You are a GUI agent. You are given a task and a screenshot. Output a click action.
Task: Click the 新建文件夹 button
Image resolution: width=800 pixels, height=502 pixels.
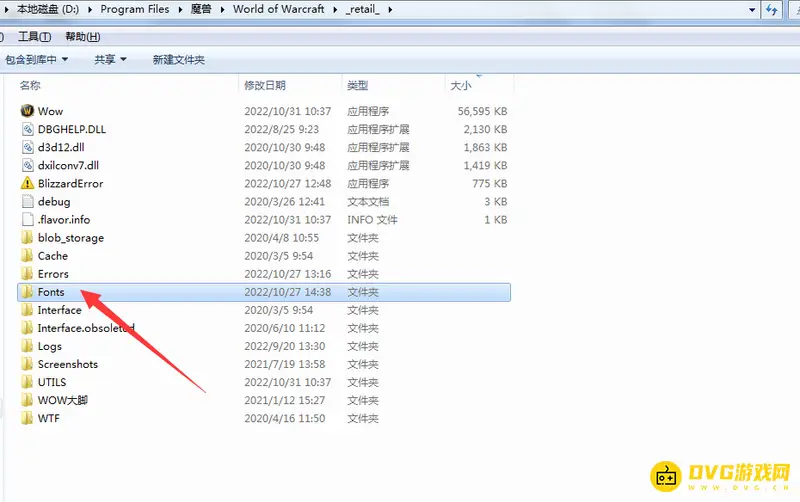[x=179, y=60]
